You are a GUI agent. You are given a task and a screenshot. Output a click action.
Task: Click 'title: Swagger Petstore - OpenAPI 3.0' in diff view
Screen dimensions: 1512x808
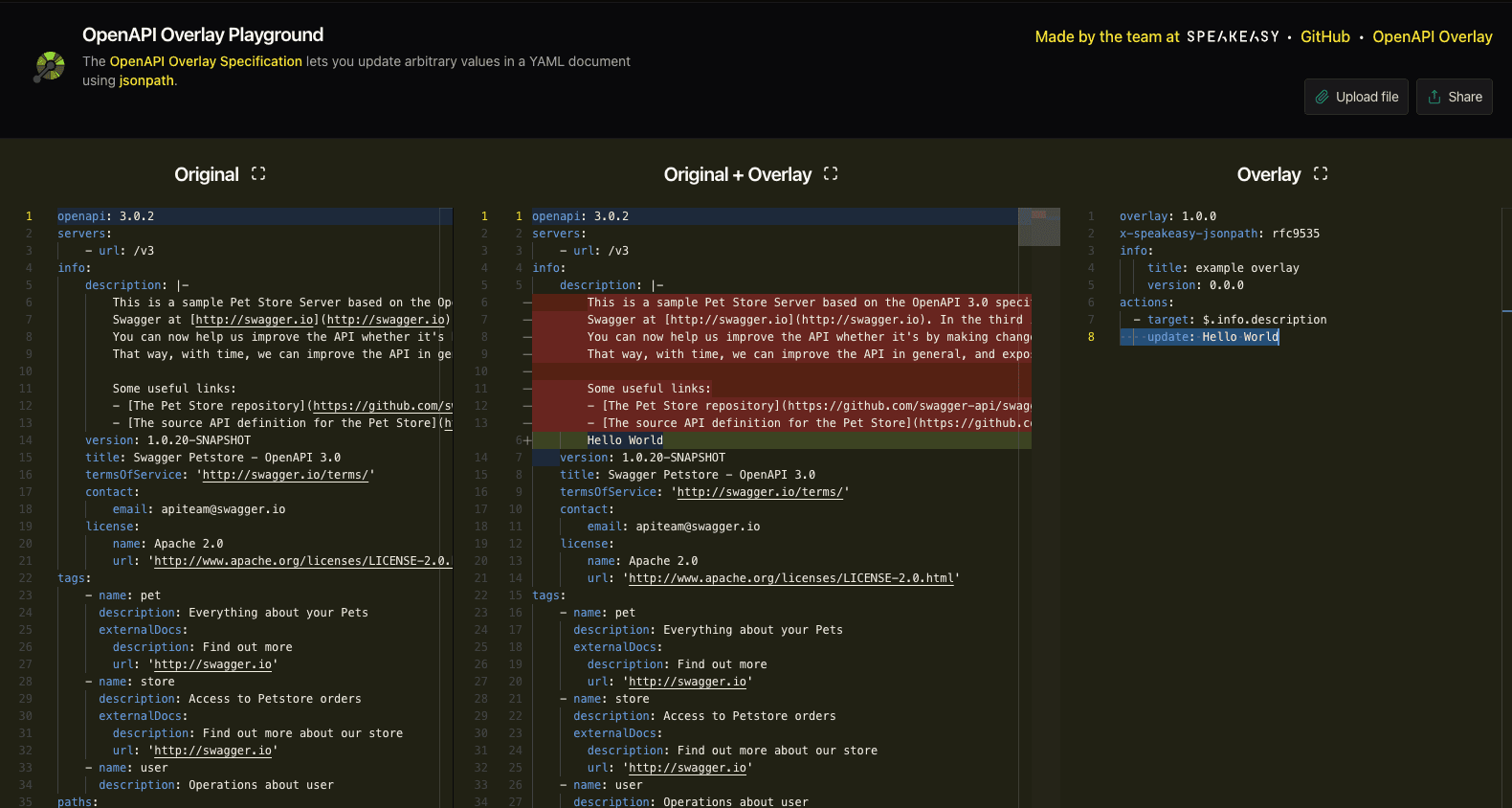pos(687,475)
